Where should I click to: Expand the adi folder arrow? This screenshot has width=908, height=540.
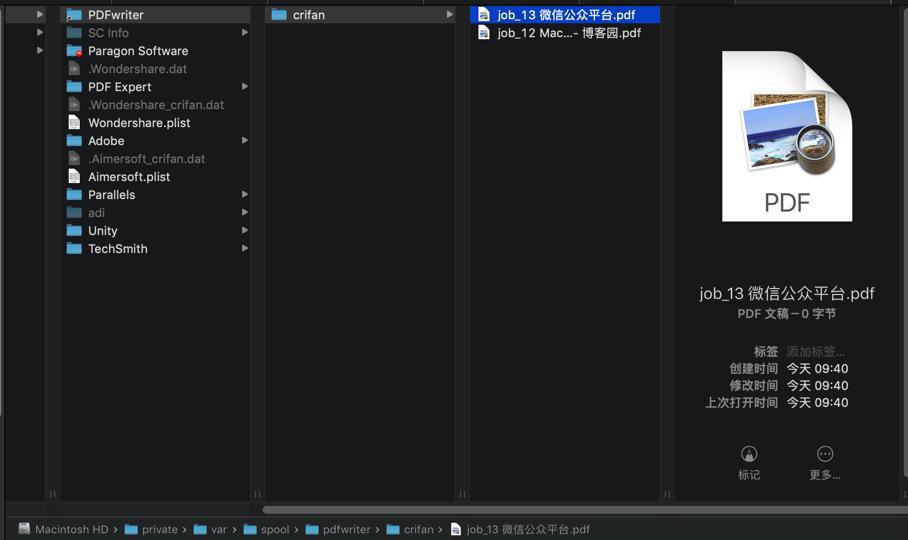click(x=245, y=212)
